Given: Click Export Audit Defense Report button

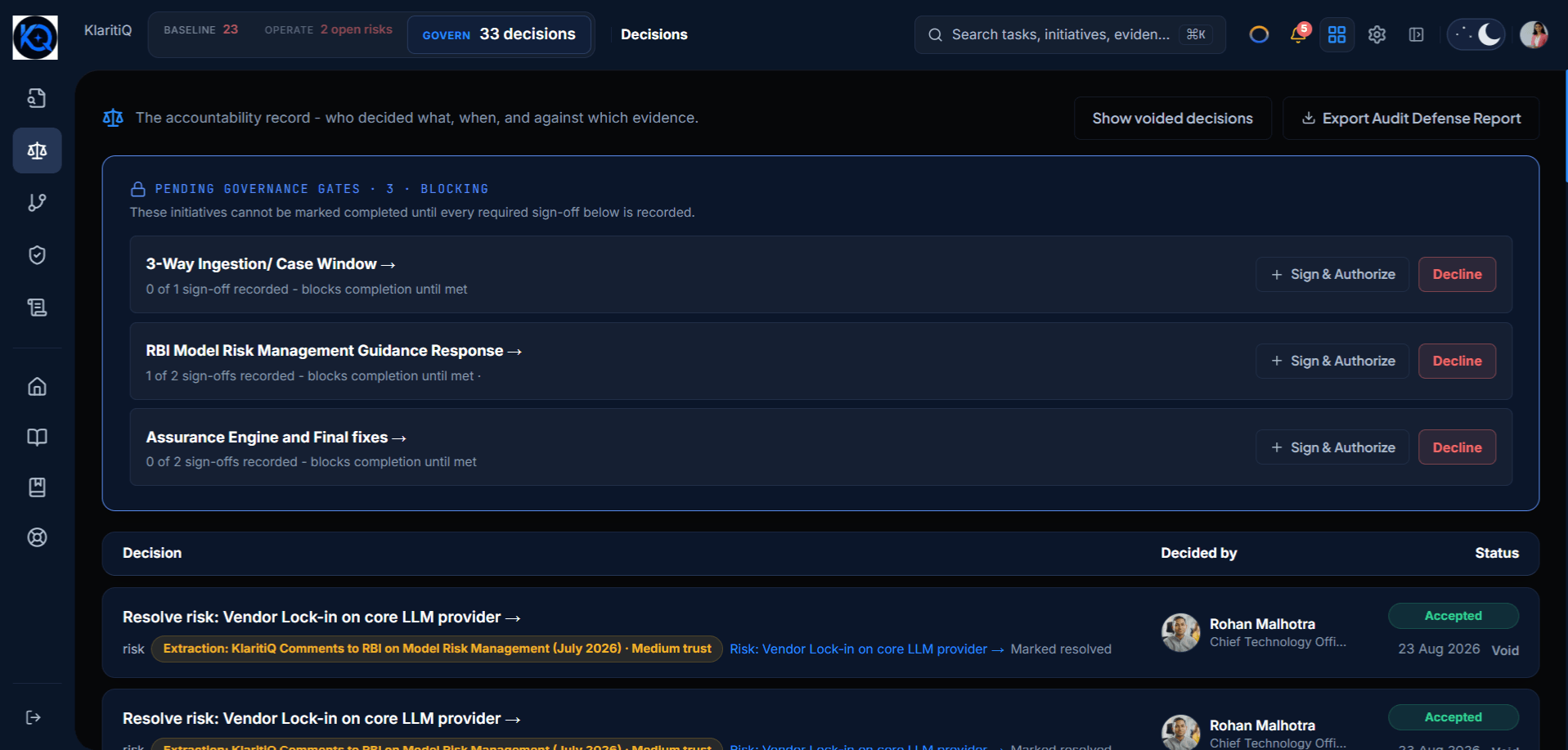Looking at the screenshot, I should (x=1411, y=119).
